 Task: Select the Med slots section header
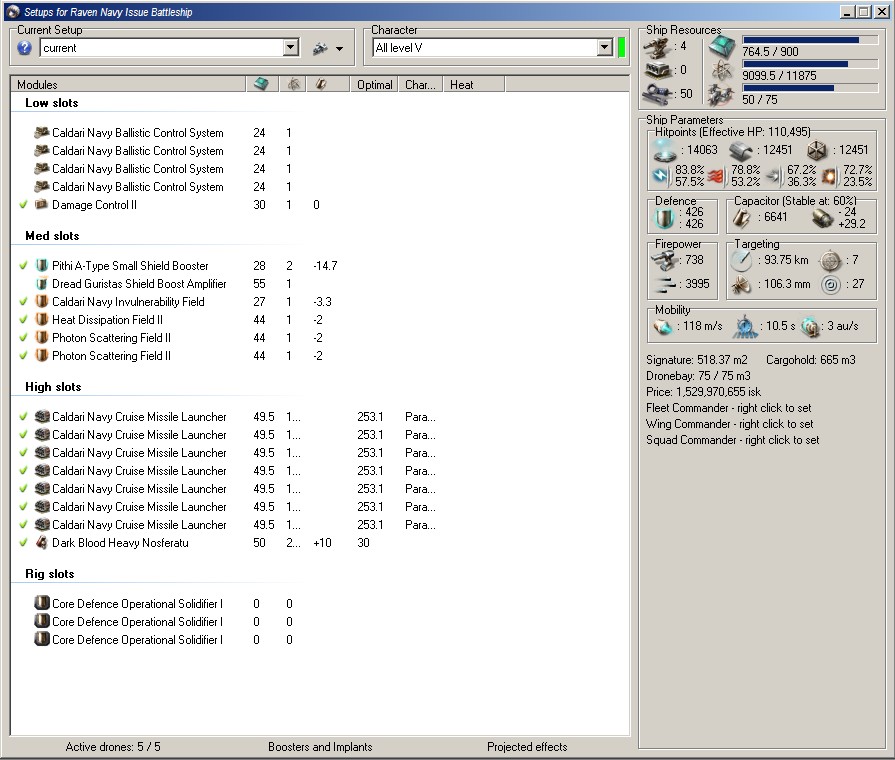(52, 236)
